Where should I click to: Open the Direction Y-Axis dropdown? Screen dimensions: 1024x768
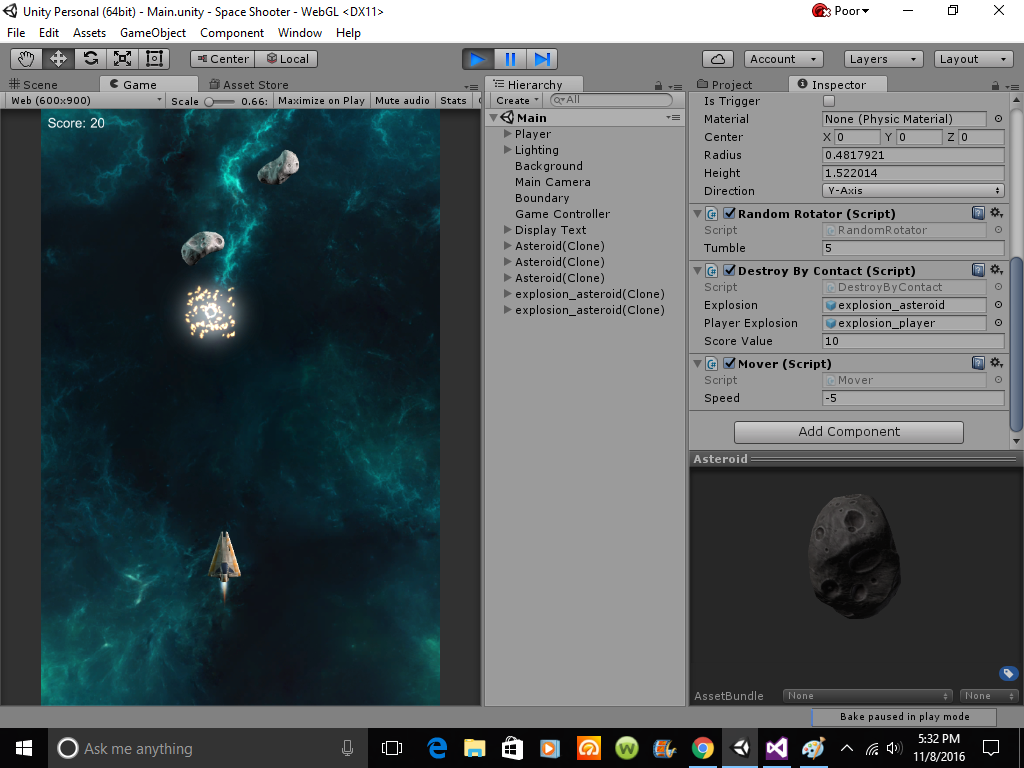pyautogui.click(x=913, y=191)
